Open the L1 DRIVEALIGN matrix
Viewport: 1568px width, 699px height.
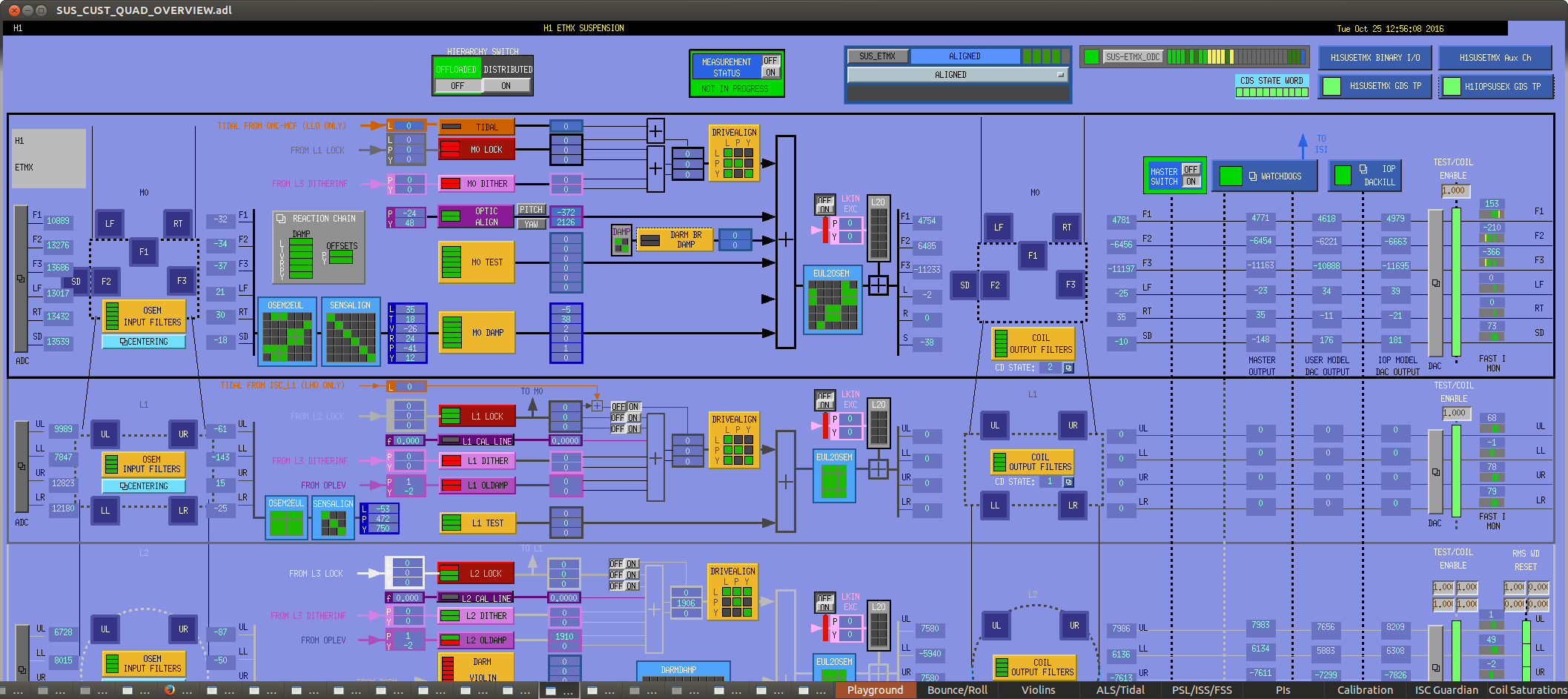tap(734, 440)
